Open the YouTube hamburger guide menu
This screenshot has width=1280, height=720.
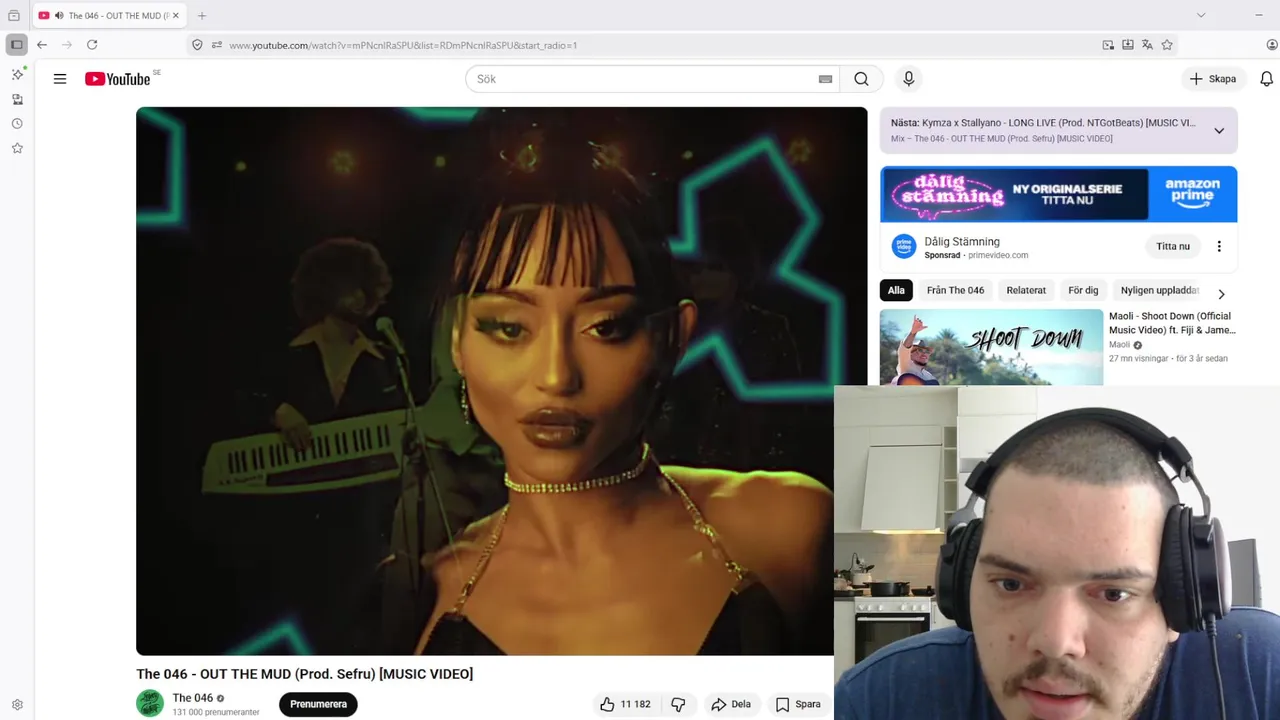[x=60, y=79]
